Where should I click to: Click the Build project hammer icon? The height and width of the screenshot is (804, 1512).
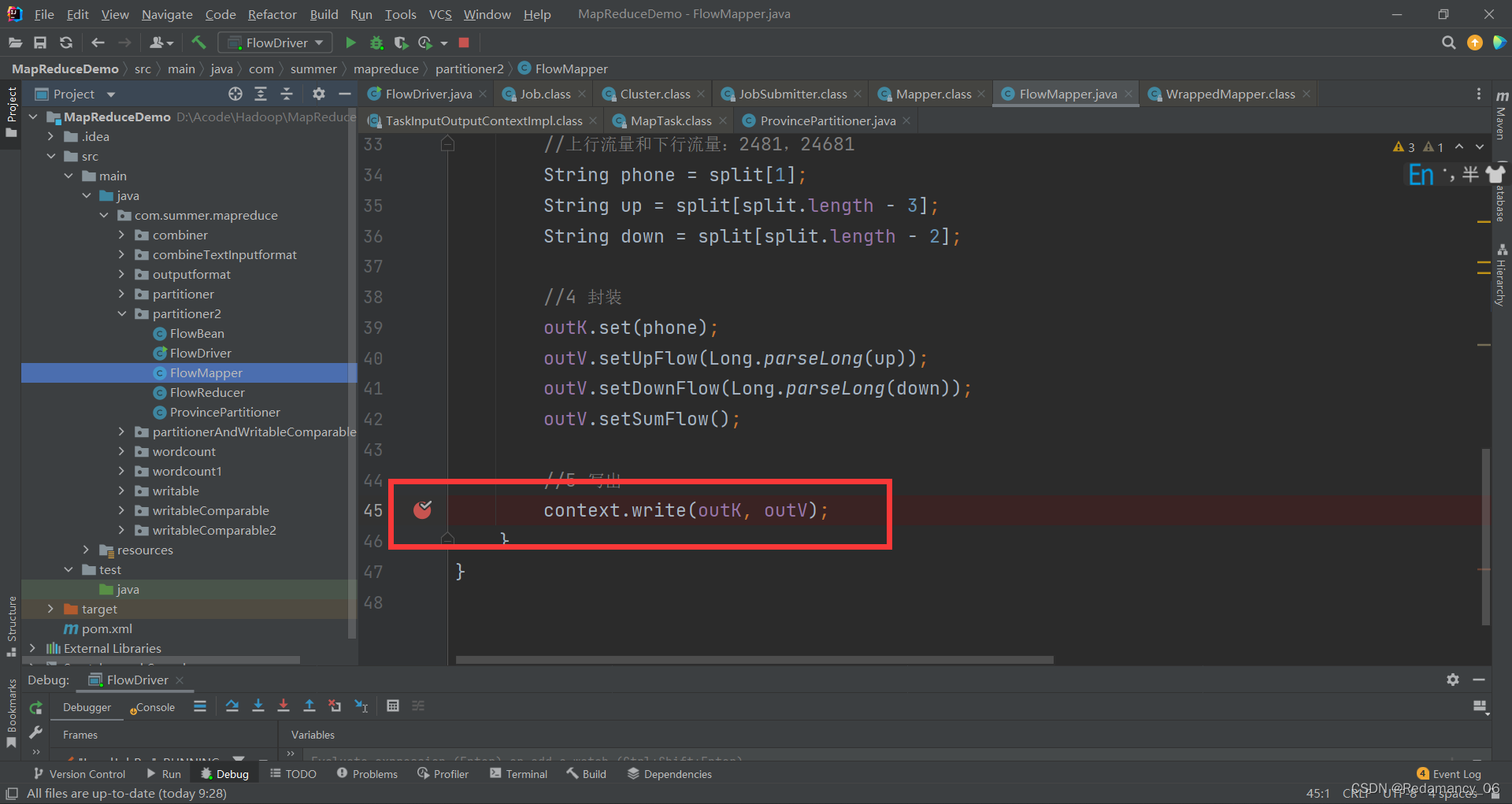coord(198,43)
